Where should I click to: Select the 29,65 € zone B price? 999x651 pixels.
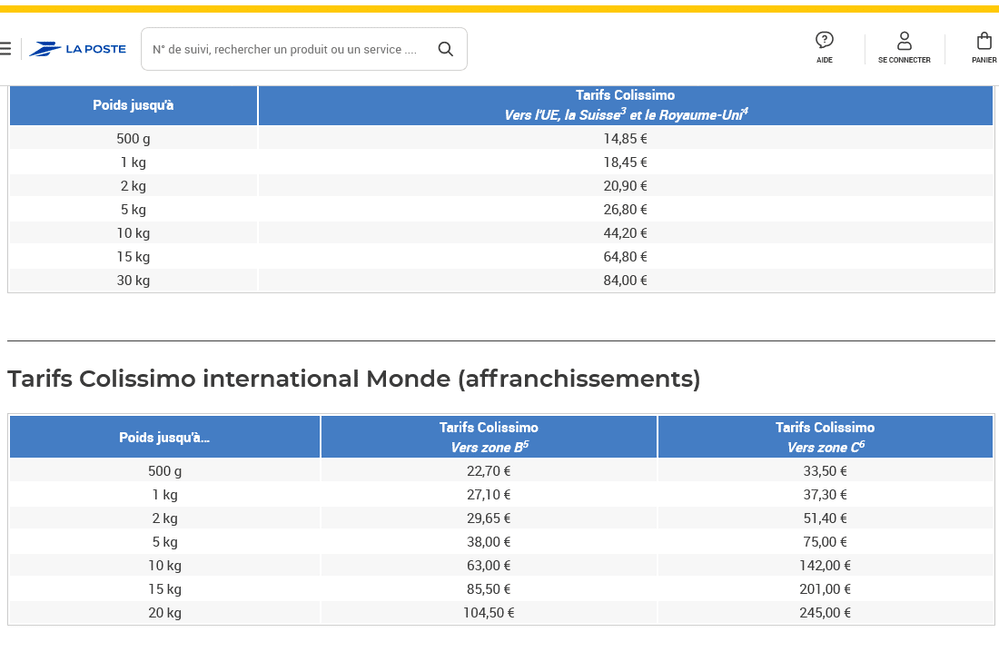489,518
